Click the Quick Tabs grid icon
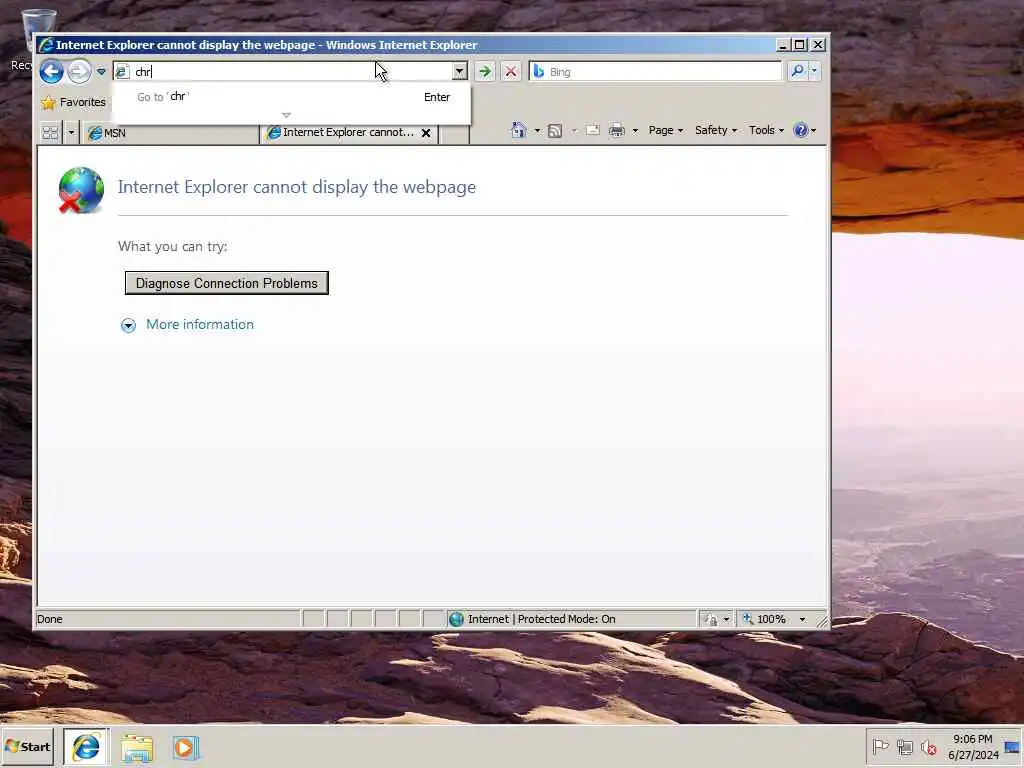The height and width of the screenshot is (768, 1024). pos(50,133)
